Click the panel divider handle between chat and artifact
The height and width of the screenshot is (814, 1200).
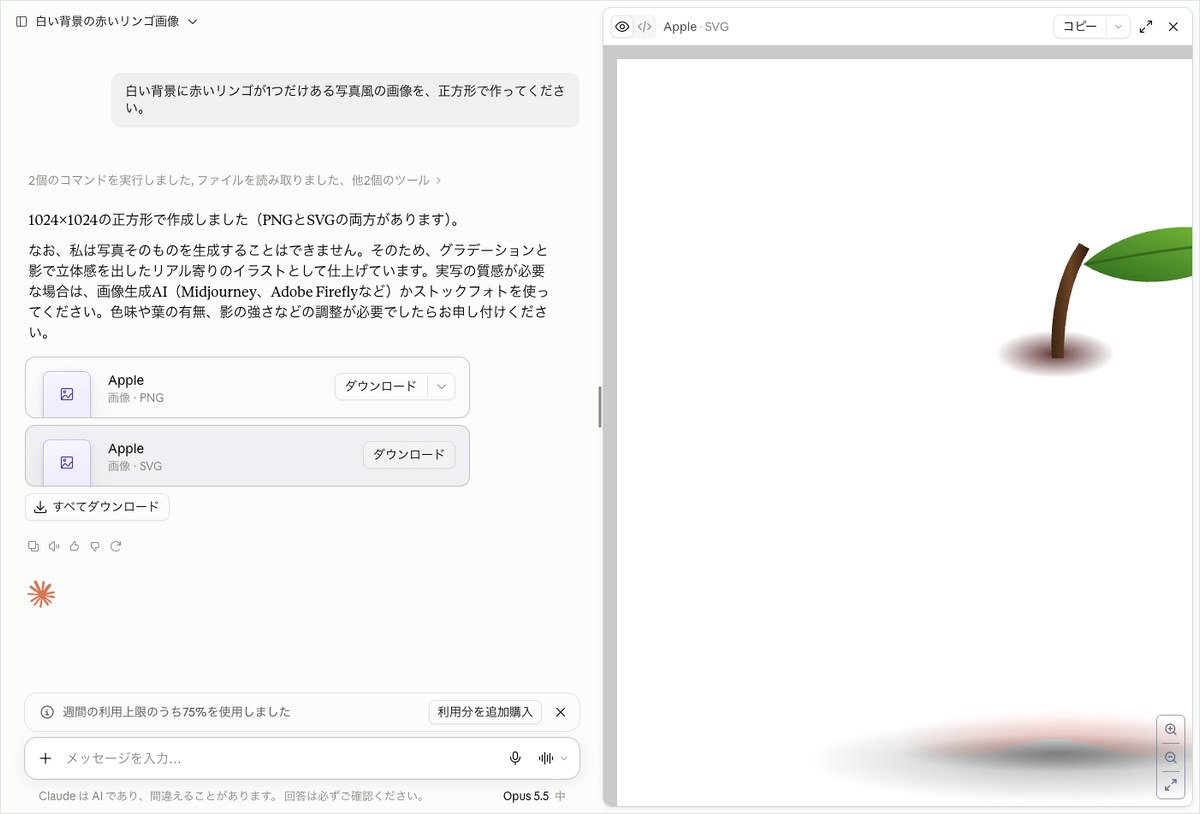(x=599, y=407)
